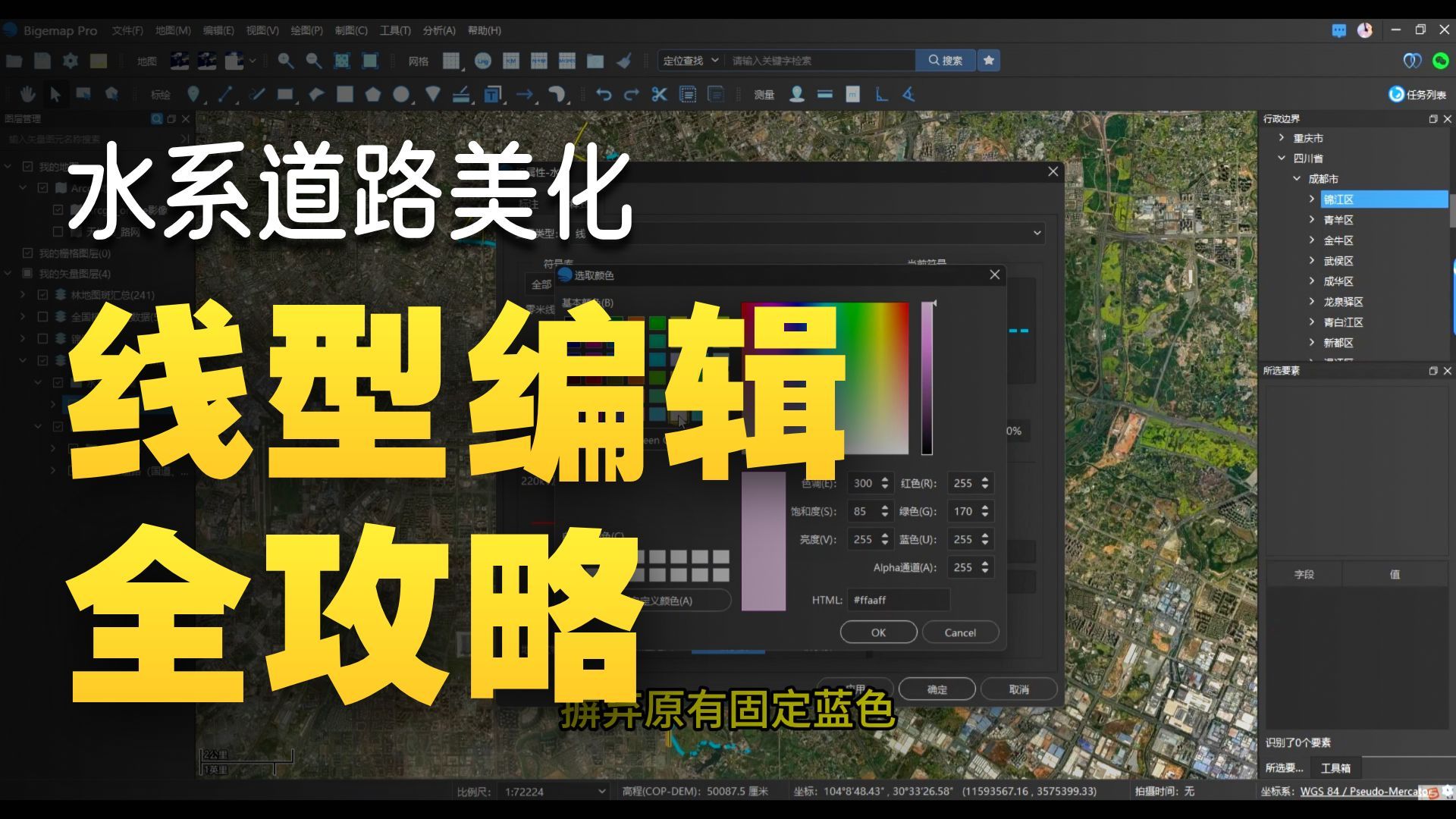The height and width of the screenshot is (819, 1456).
Task: Click the WGS 84 / Pseudo-Mercator link
Action: point(1365,791)
